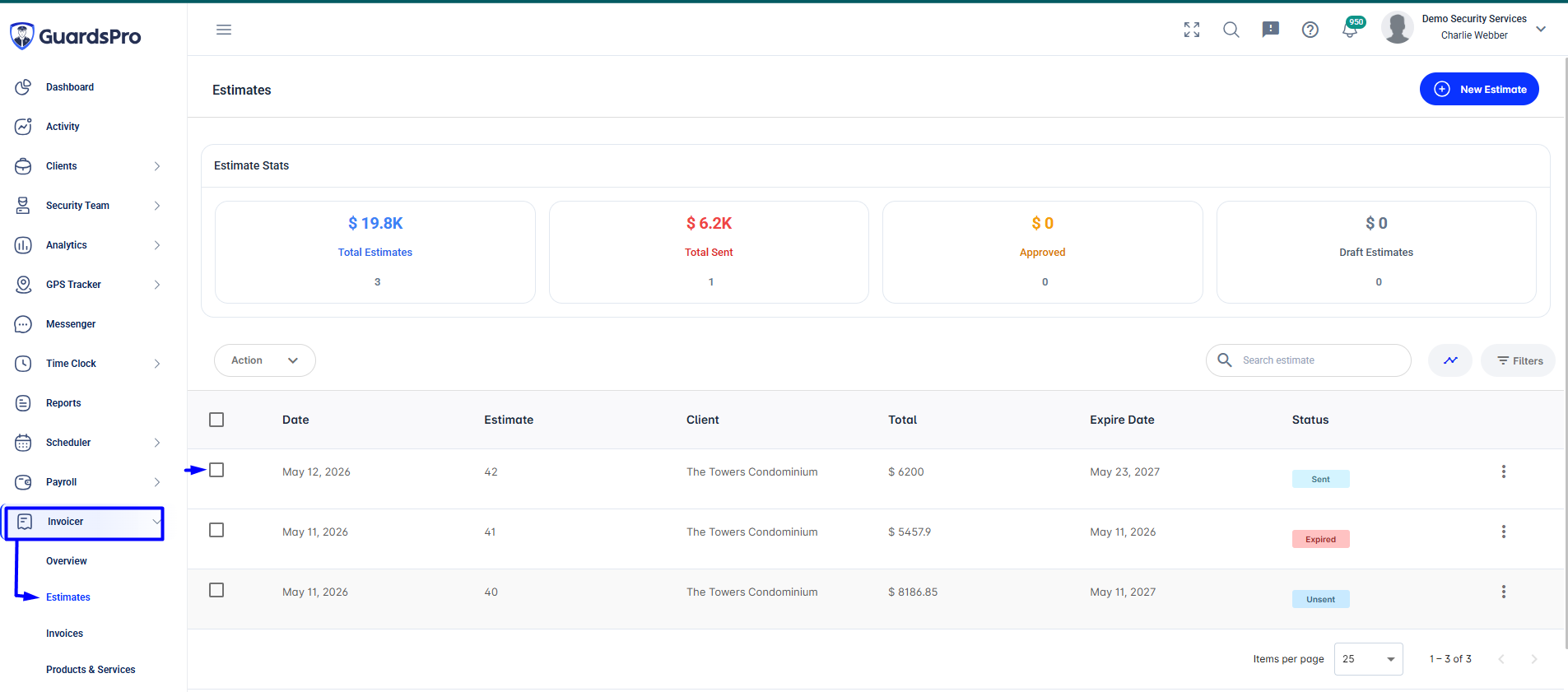Click the GuardsPro logo
This screenshot has height=692, width=1568.
(x=75, y=36)
